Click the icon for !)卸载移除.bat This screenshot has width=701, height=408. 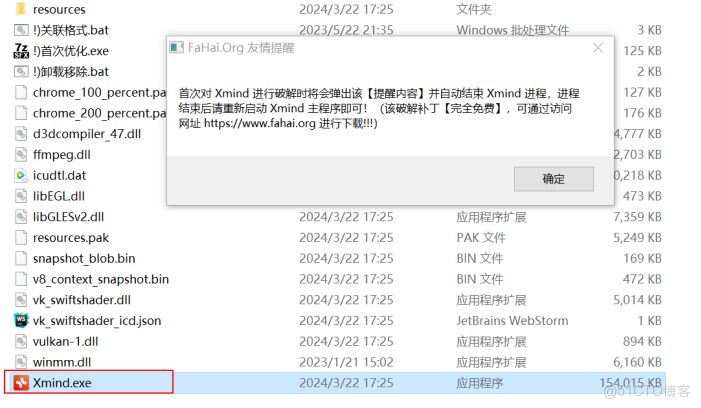click(x=21, y=72)
